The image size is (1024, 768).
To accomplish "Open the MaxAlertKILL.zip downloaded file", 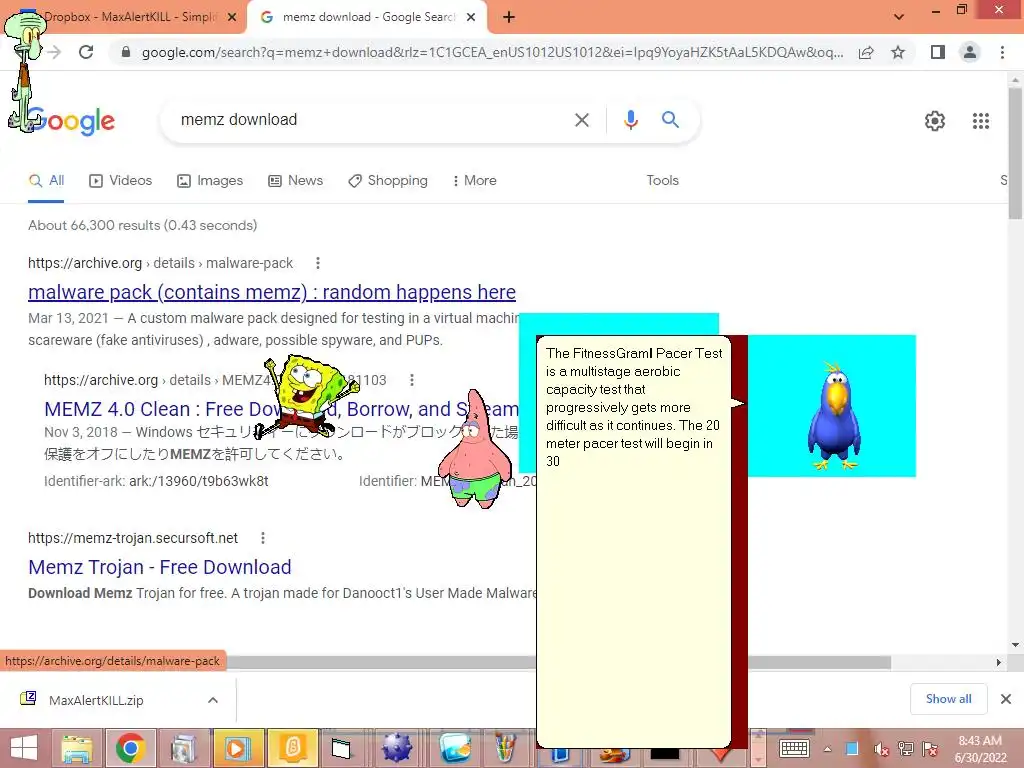I will point(96,700).
